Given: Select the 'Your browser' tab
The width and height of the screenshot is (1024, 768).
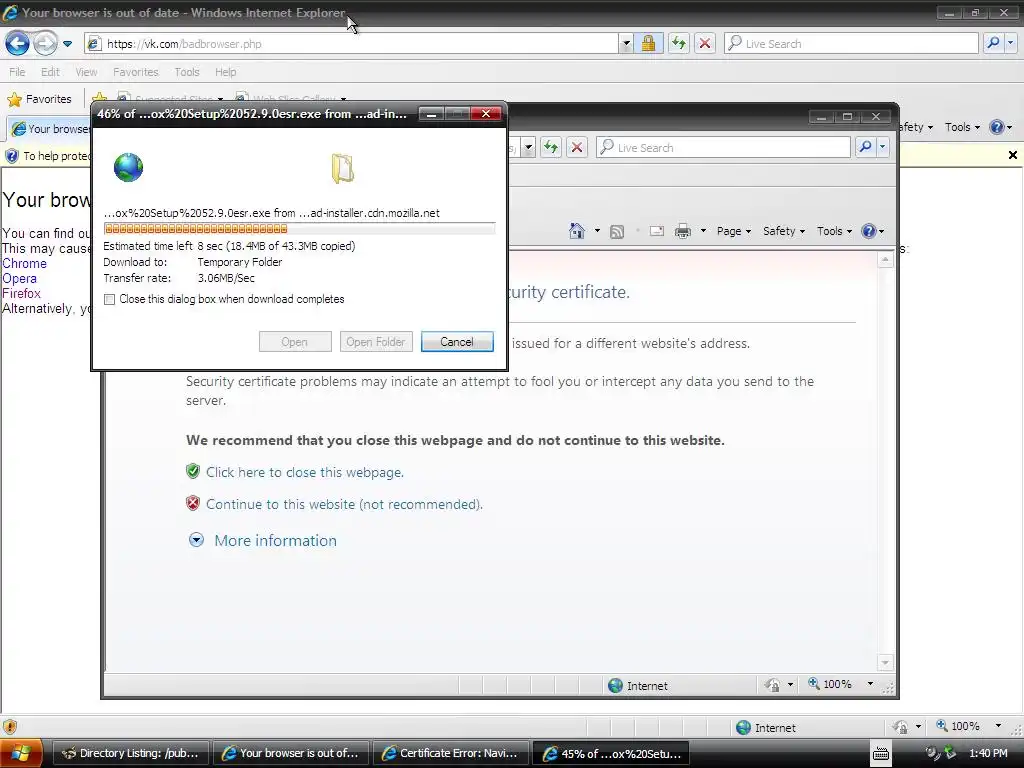Looking at the screenshot, I should [x=50, y=129].
